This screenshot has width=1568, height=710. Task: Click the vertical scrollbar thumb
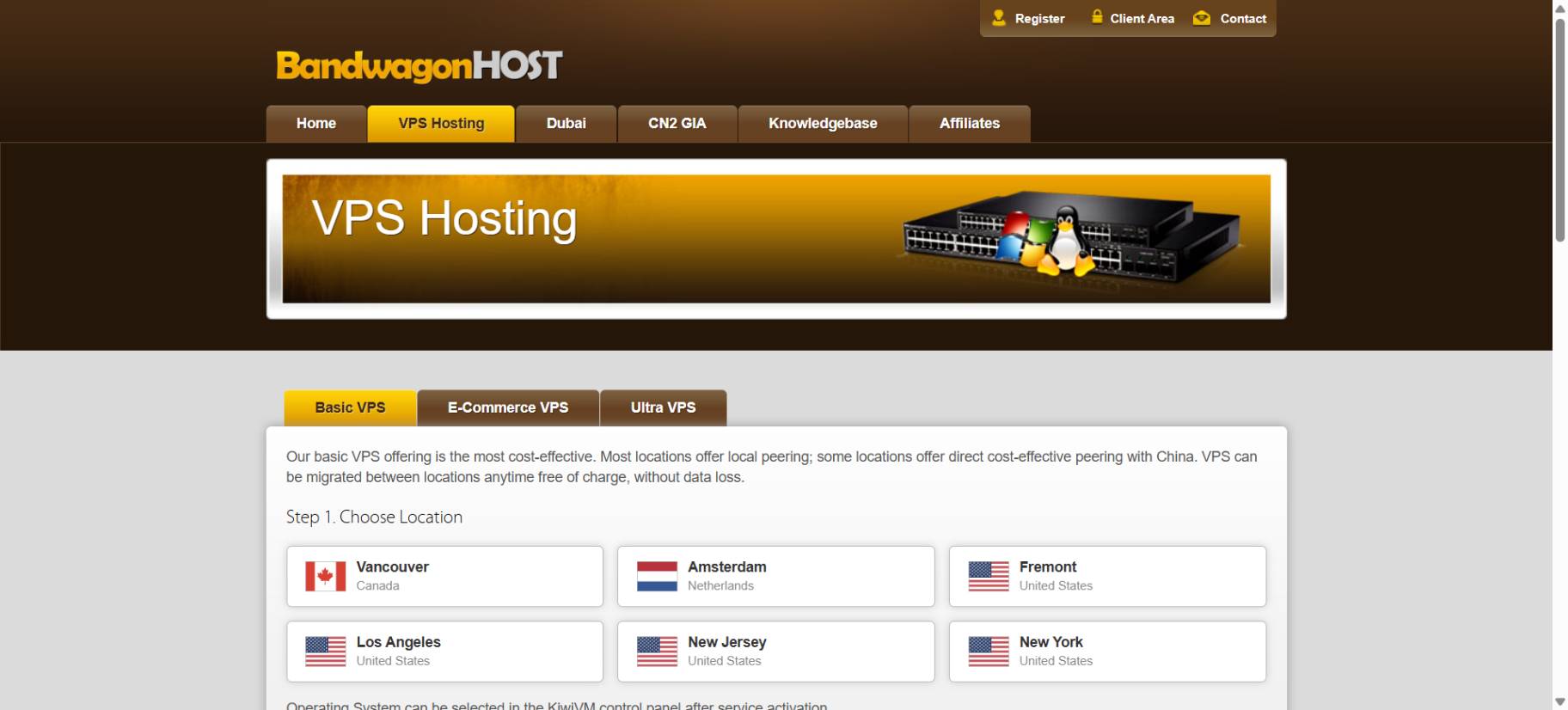click(x=1559, y=129)
